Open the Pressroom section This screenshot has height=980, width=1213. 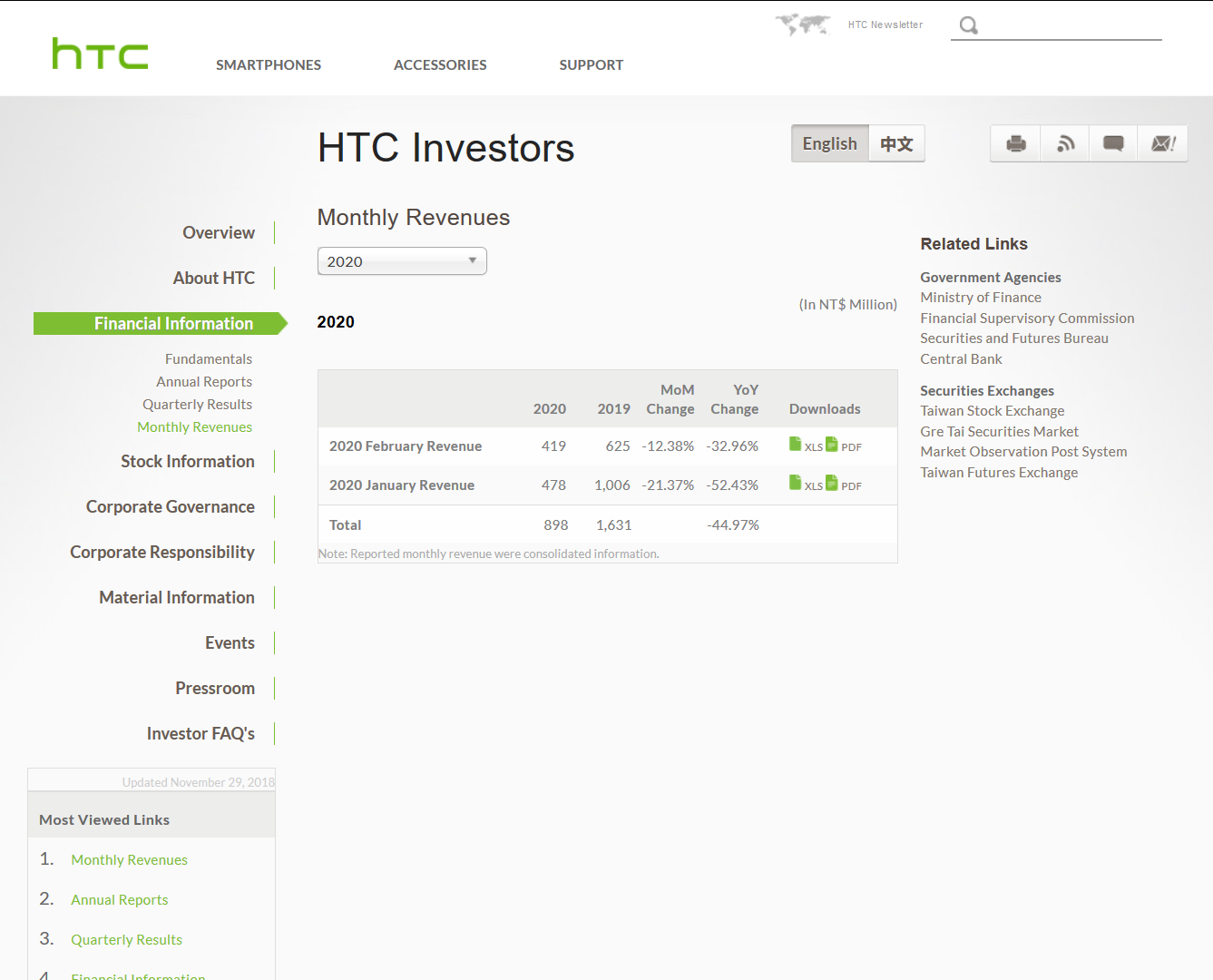coord(215,689)
